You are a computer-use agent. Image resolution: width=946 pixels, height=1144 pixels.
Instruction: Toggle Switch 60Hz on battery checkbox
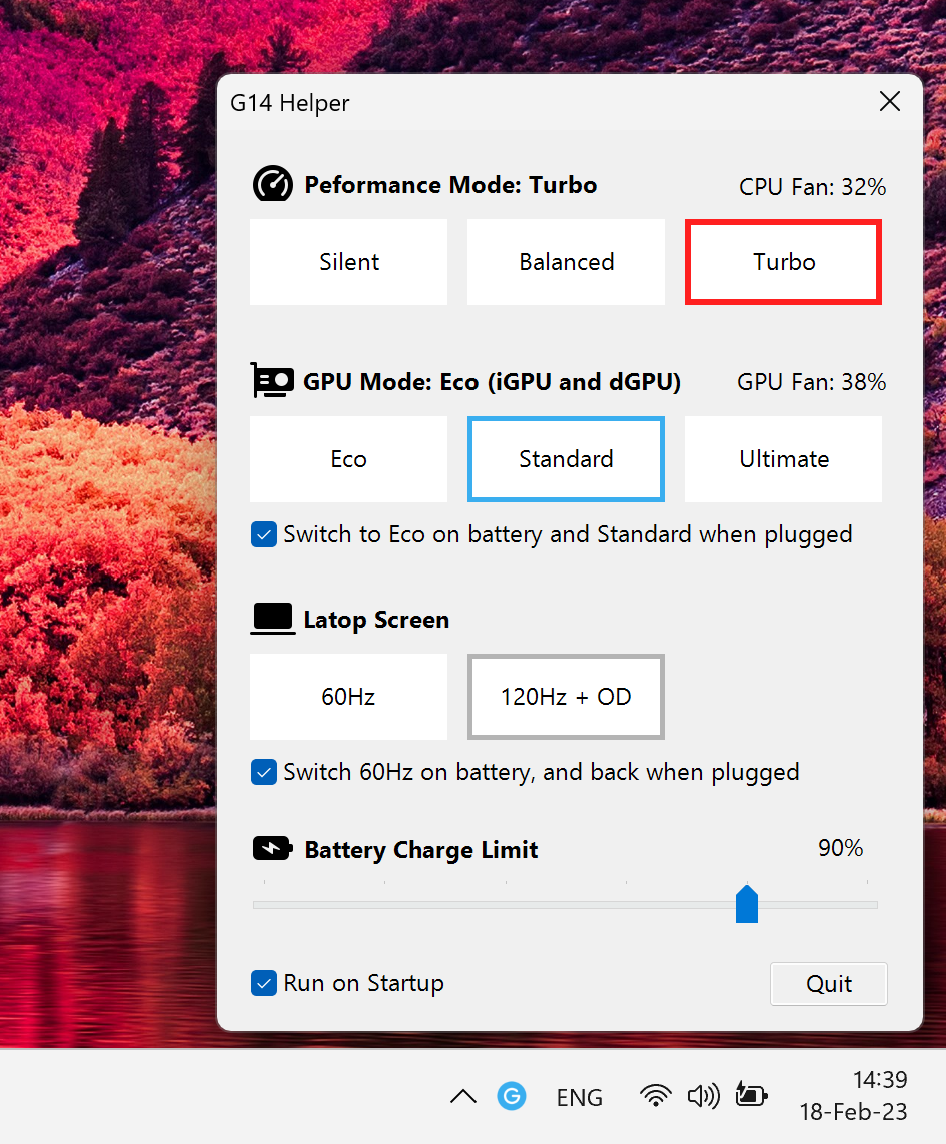264,772
